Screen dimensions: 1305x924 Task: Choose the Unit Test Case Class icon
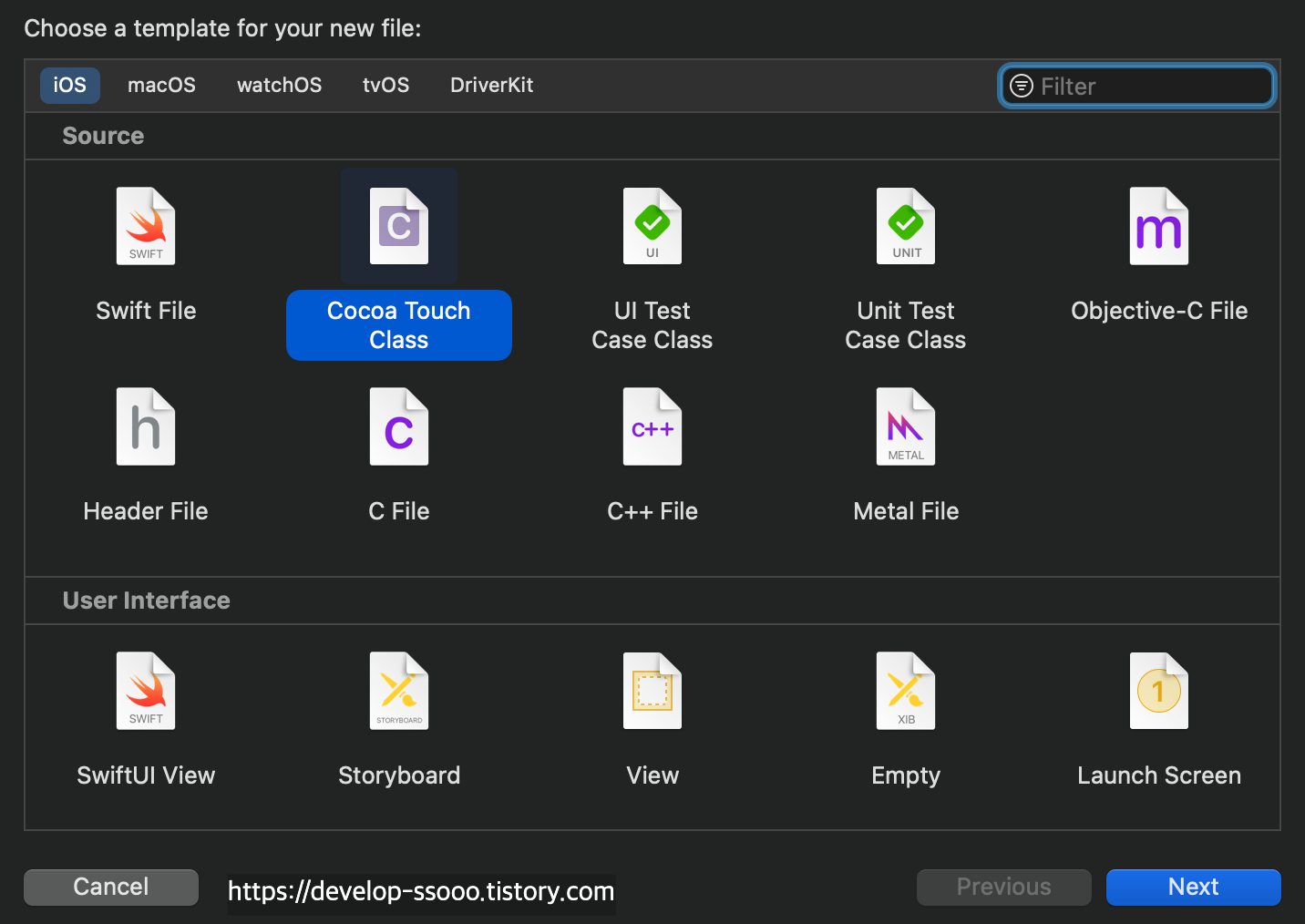click(906, 226)
